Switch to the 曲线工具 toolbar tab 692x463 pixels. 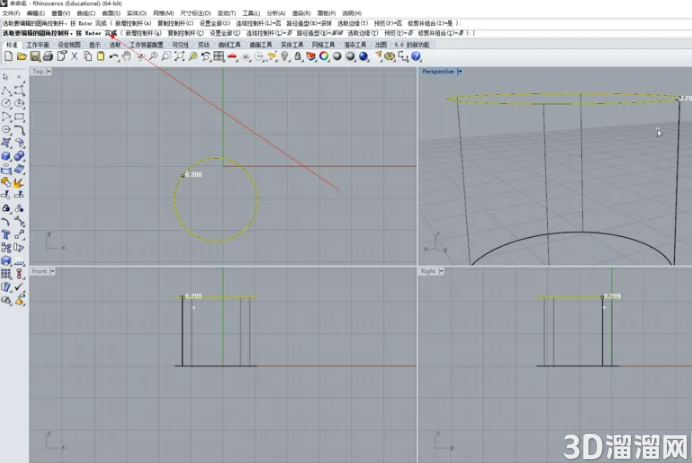229,45
